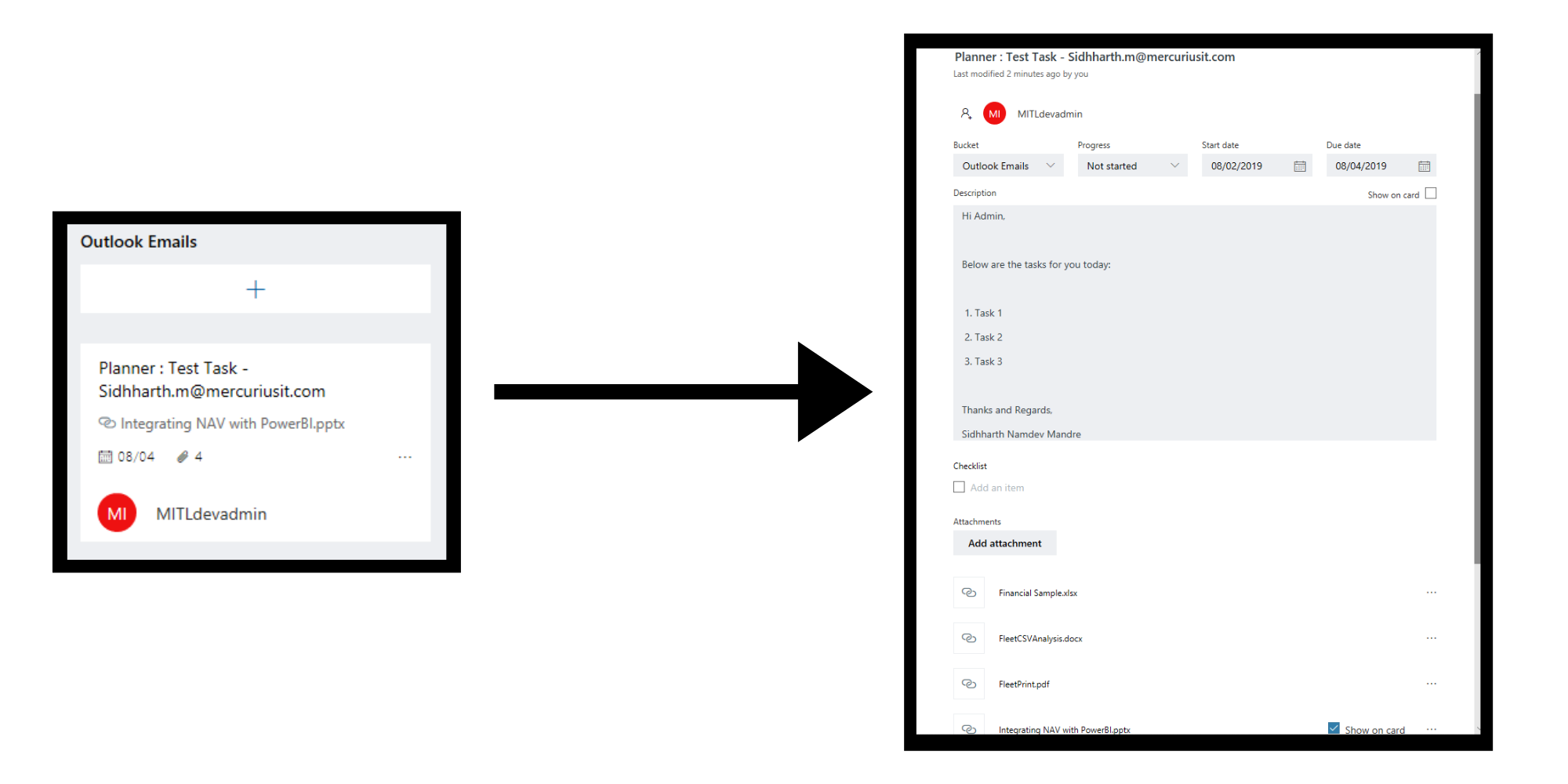The height and width of the screenshot is (784, 1568).
Task: Open the Bucket dropdown showing Outlook Emails
Action: coord(1008,165)
